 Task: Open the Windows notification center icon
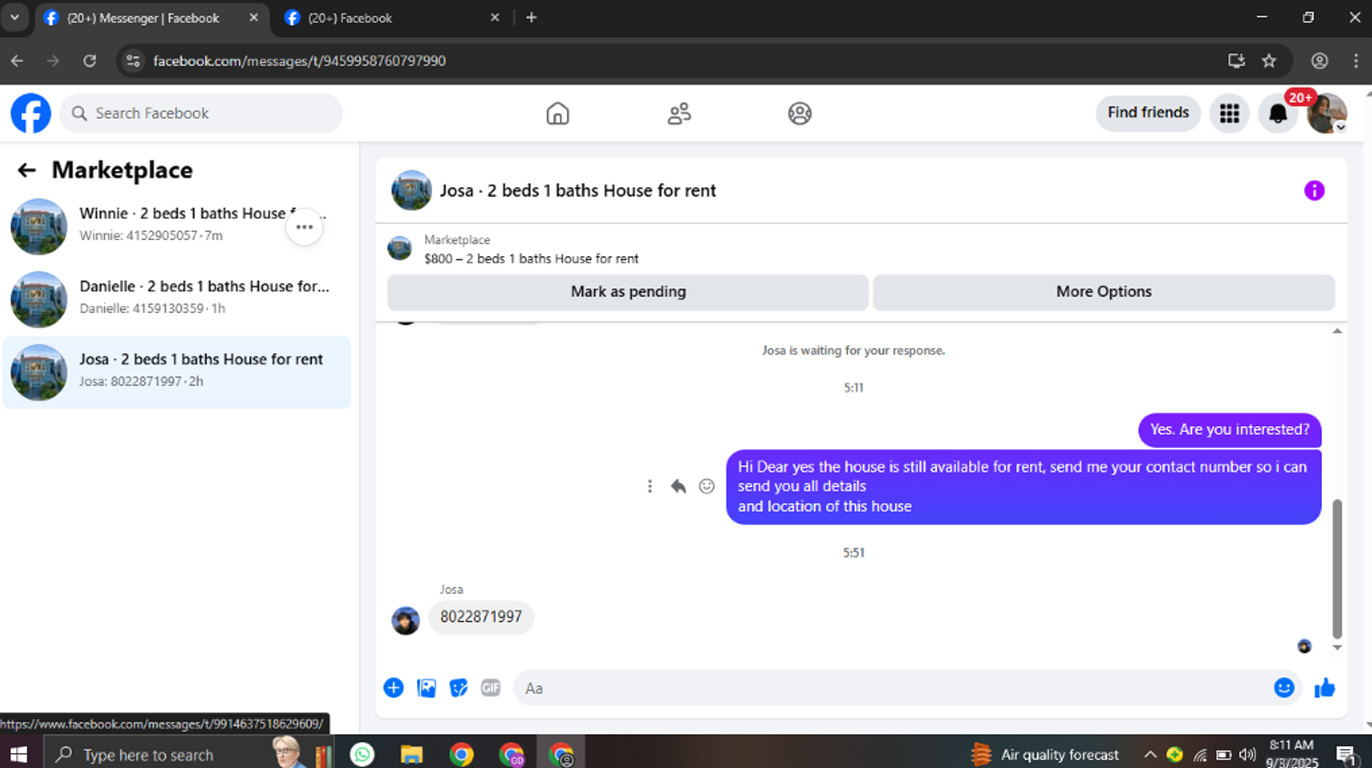1345,755
